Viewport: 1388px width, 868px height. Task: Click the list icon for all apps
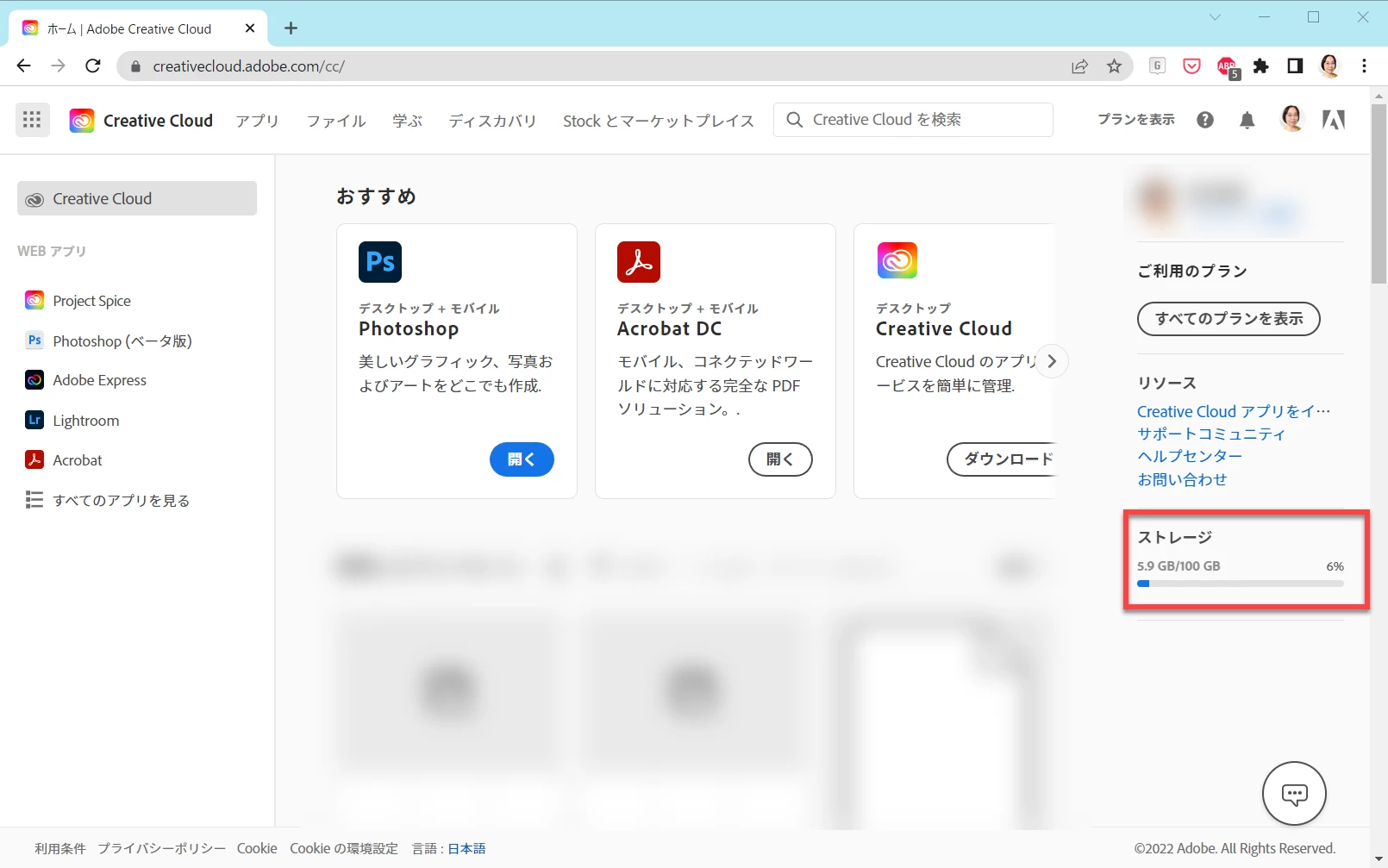click(34, 500)
